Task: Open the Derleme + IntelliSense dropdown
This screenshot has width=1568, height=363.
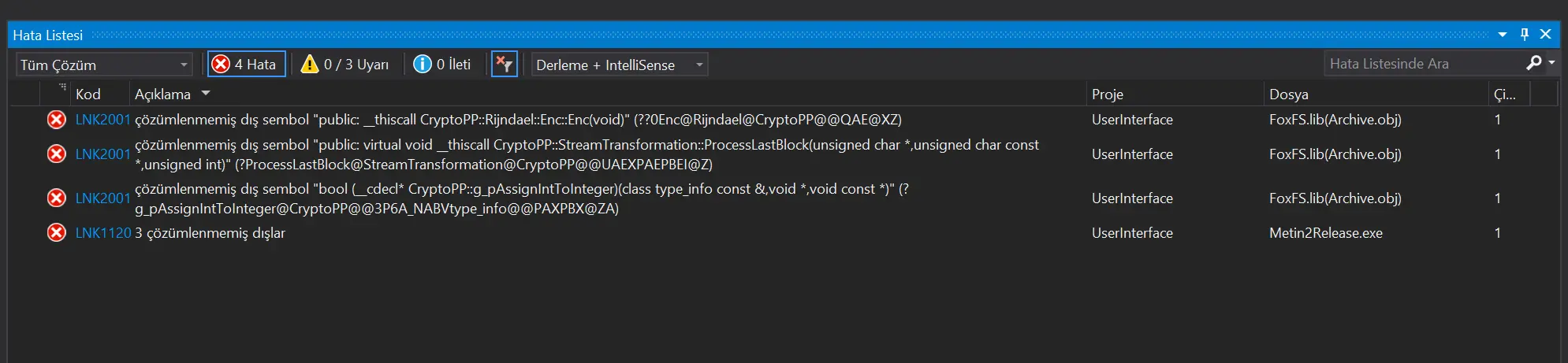Action: (x=620, y=65)
